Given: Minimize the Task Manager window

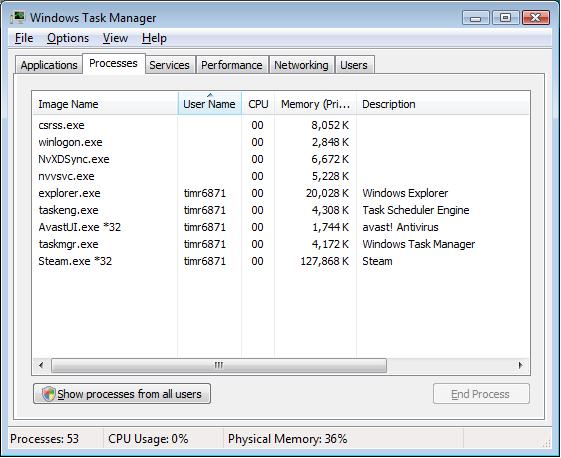Looking at the screenshot, I should point(475,17).
